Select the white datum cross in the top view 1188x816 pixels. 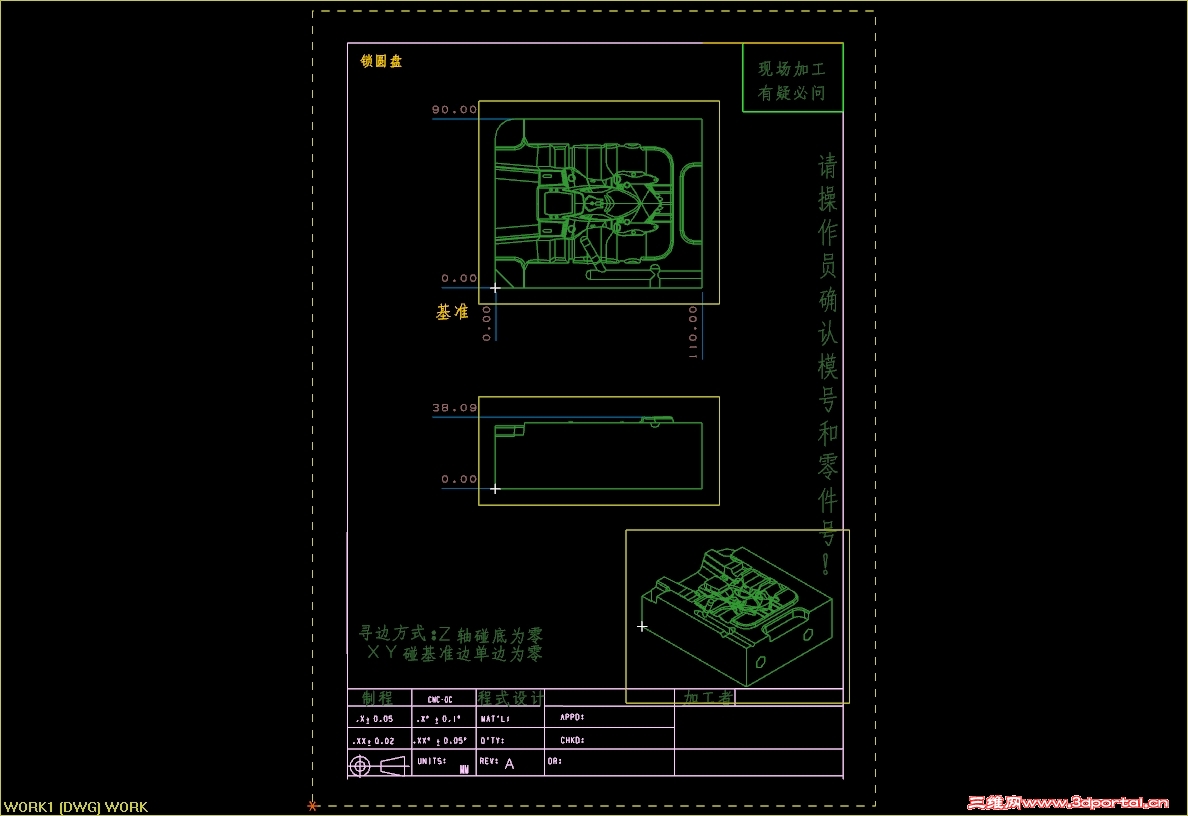coord(495,288)
